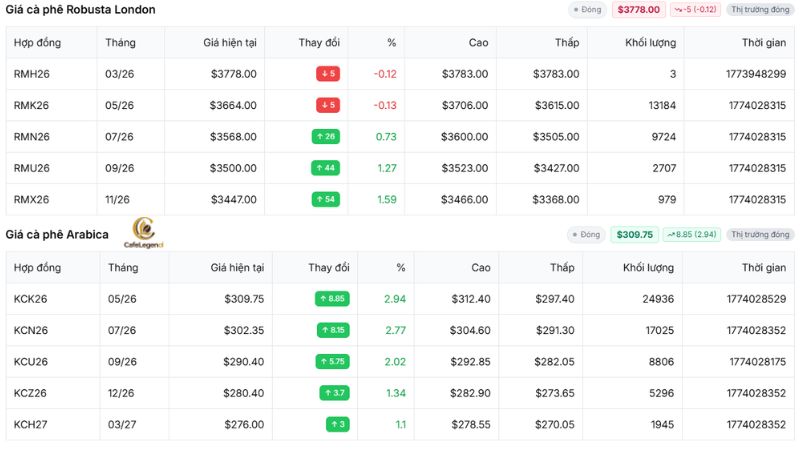Click the CafeLegend coffee bean logo

point(144,233)
